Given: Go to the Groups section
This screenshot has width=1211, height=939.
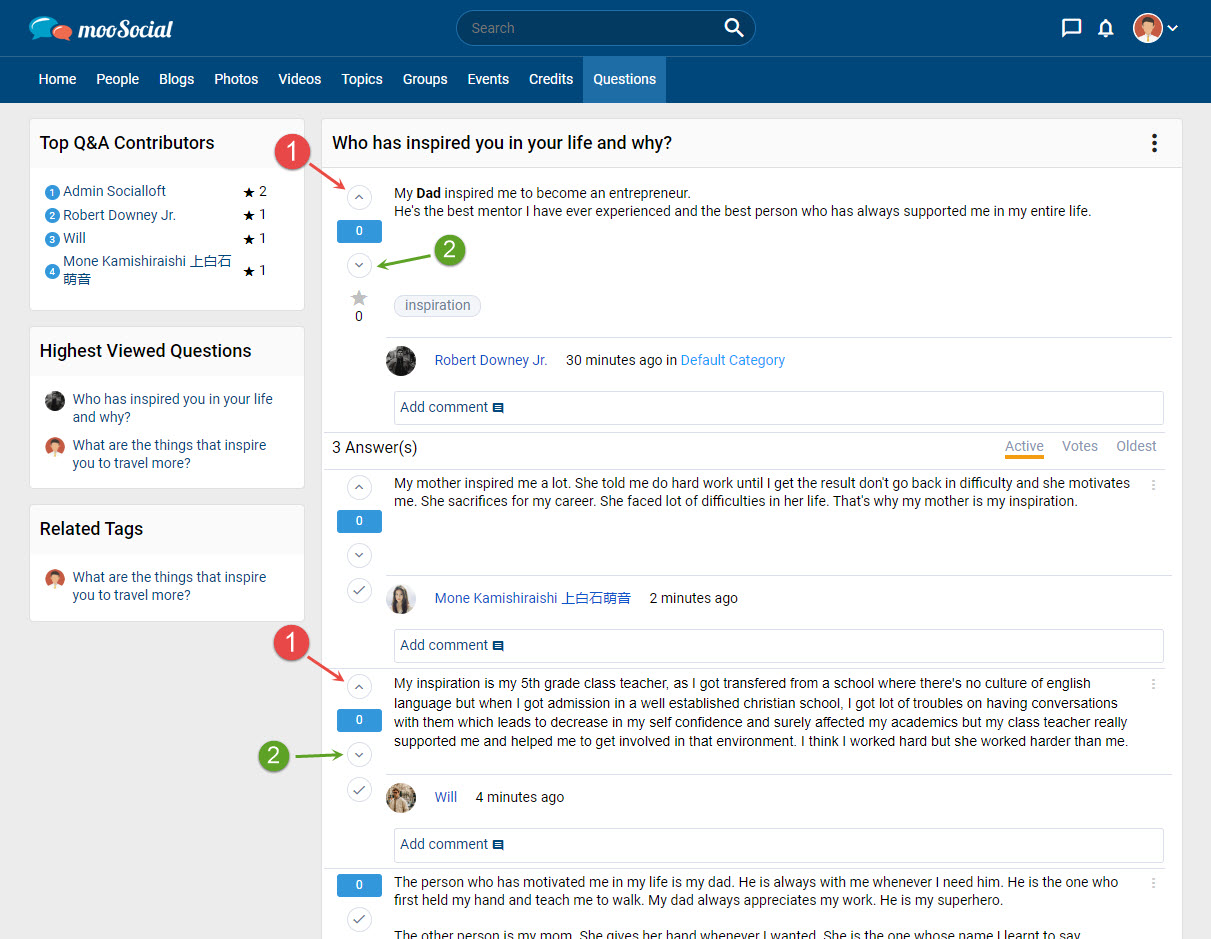Looking at the screenshot, I should coord(425,79).
